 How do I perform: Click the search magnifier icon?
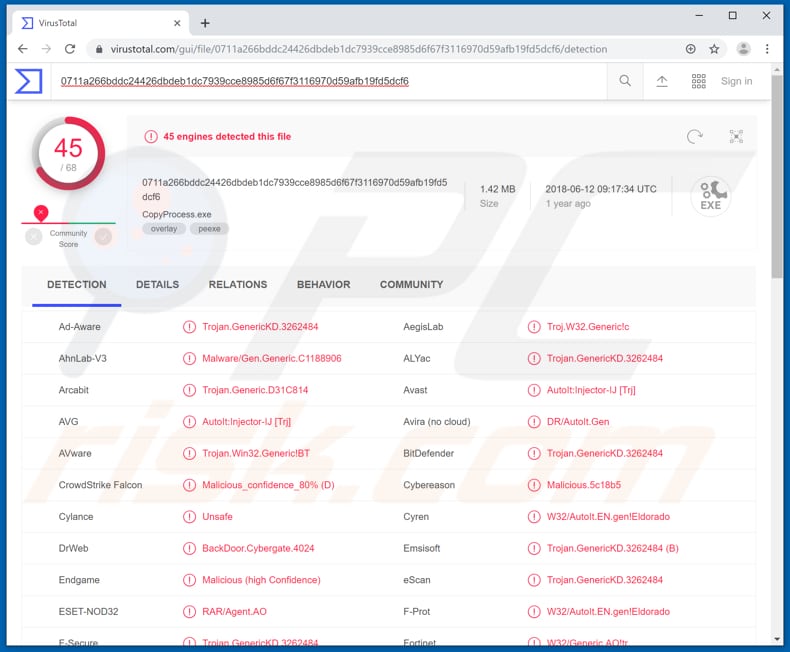[x=625, y=81]
